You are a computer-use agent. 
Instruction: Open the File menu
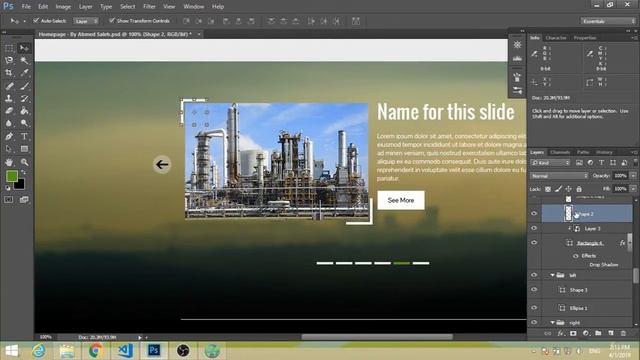26,7
